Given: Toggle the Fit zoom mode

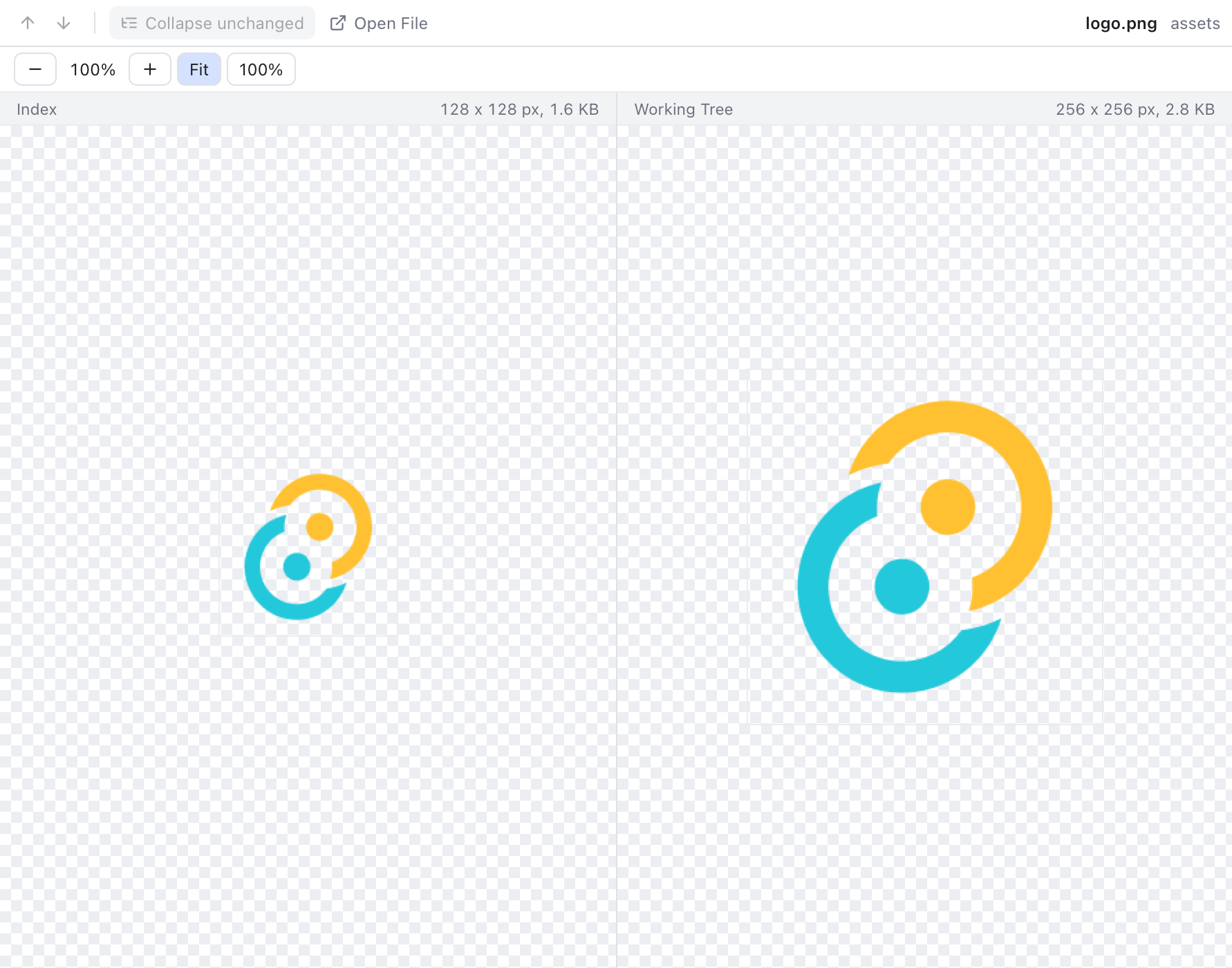Looking at the screenshot, I should pyautogui.click(x=199, y=69).
